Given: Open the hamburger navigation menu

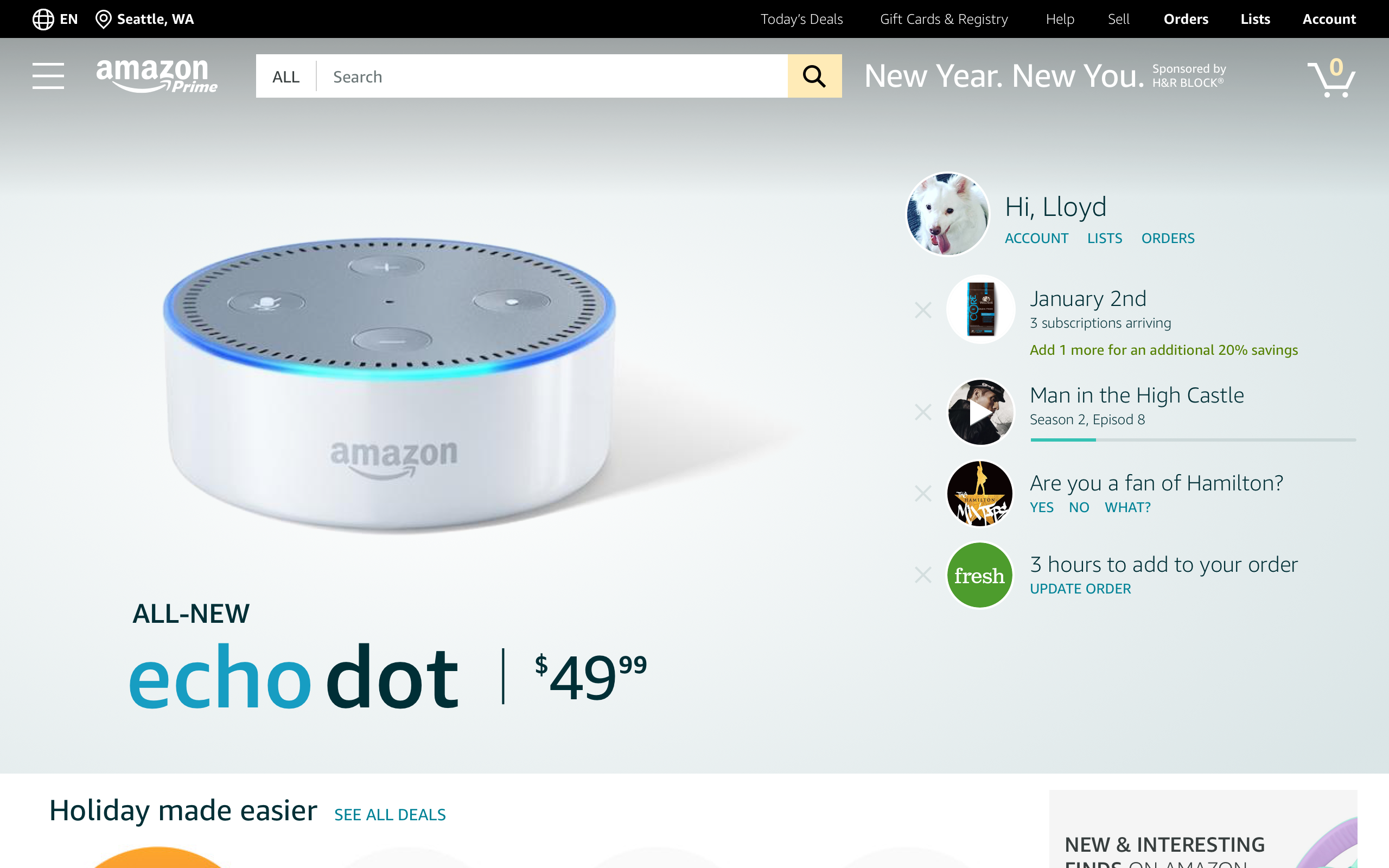Looking at the screenshot, I should pyautogui.click(x=48, y=76).
